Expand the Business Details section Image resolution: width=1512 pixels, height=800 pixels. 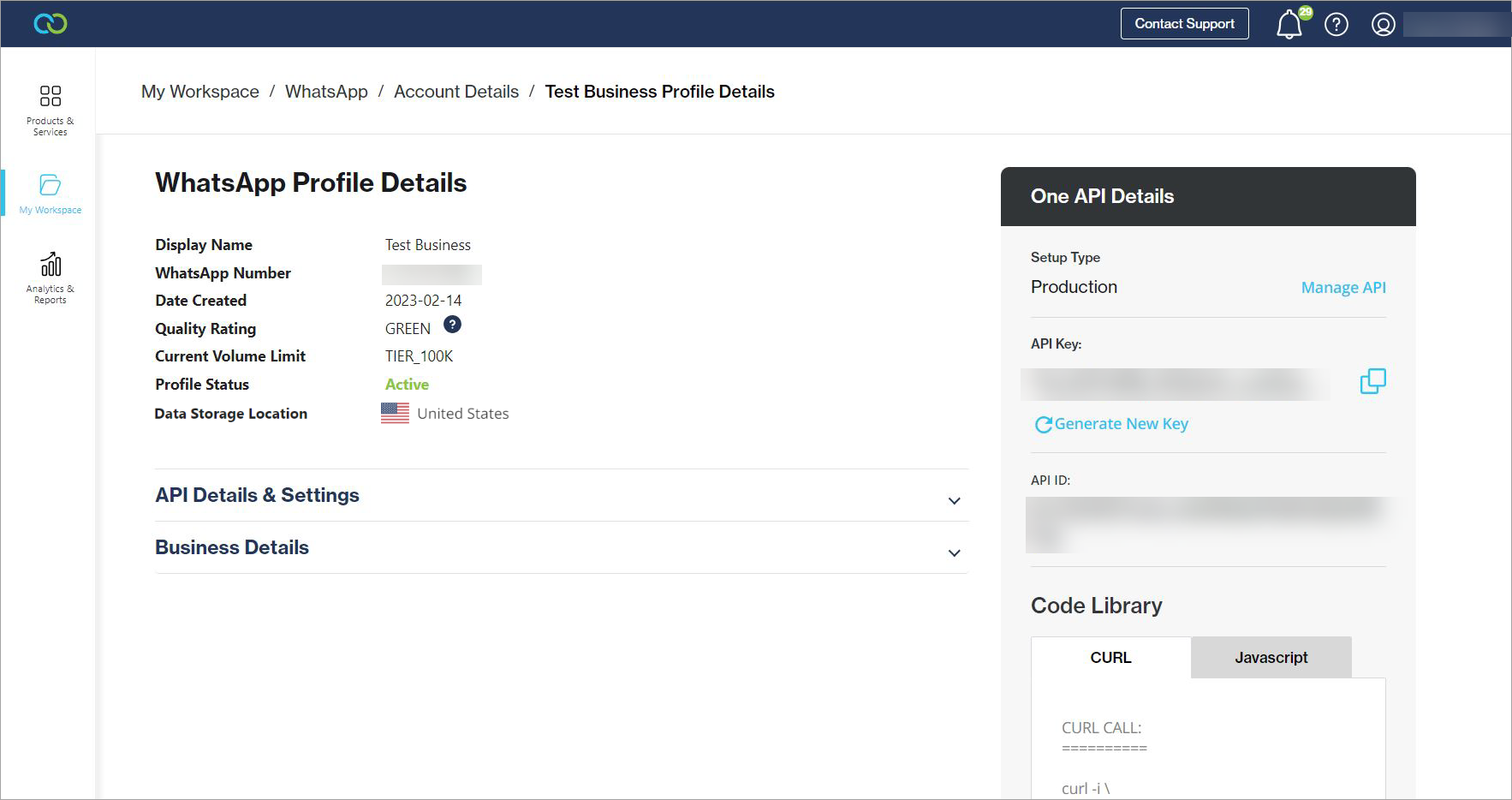[954, 553]
